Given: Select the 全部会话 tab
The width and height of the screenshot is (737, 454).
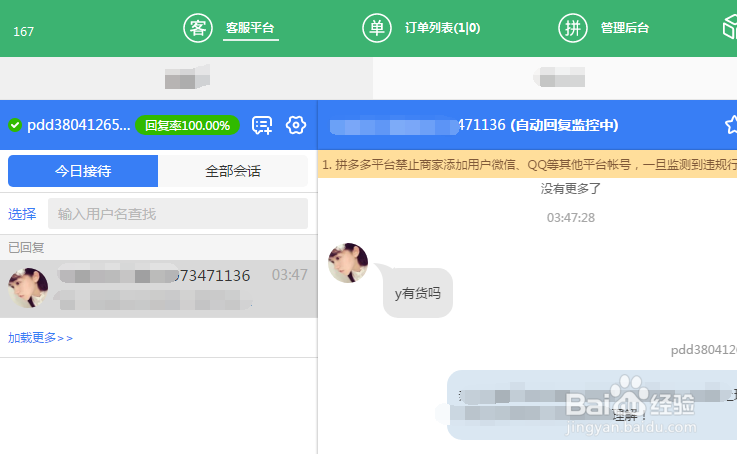Looking at the screenshot, I should point(233,171).
